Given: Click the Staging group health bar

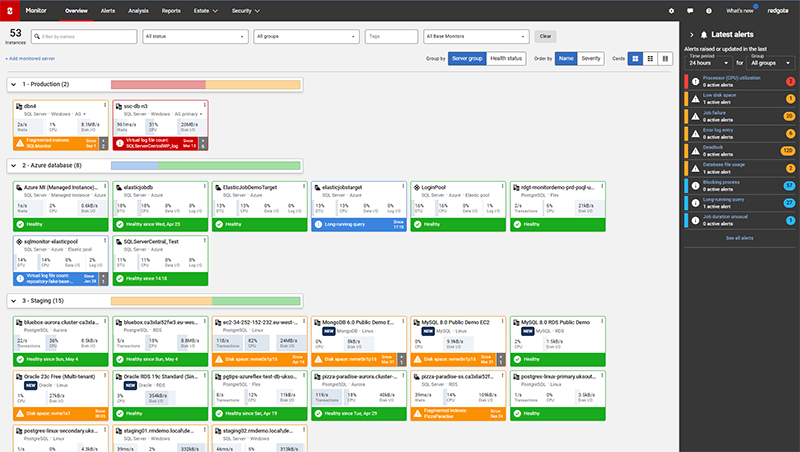Looking at the screenshot, I should tap(206, 302).
